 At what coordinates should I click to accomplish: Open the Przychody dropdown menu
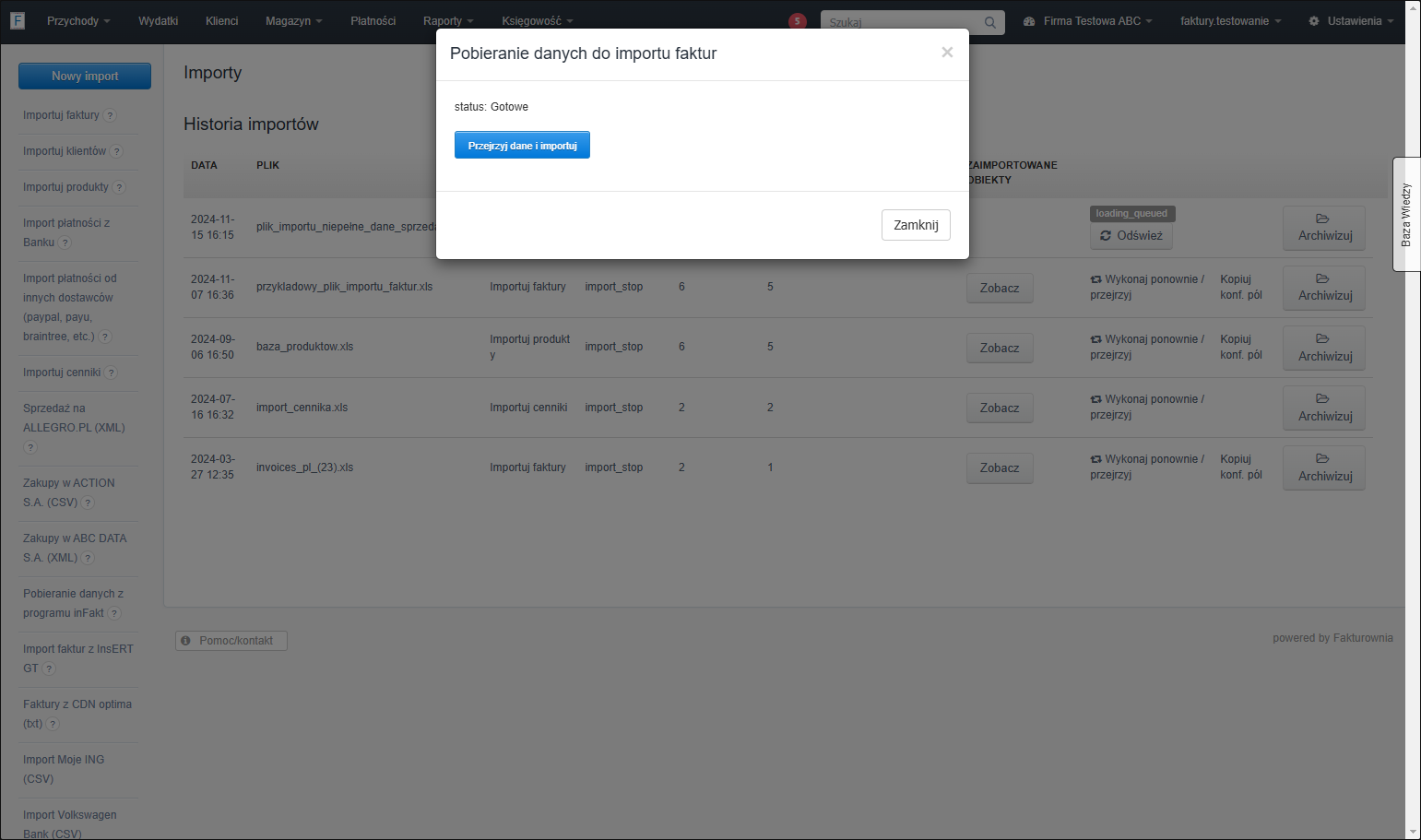pos(78,21)
